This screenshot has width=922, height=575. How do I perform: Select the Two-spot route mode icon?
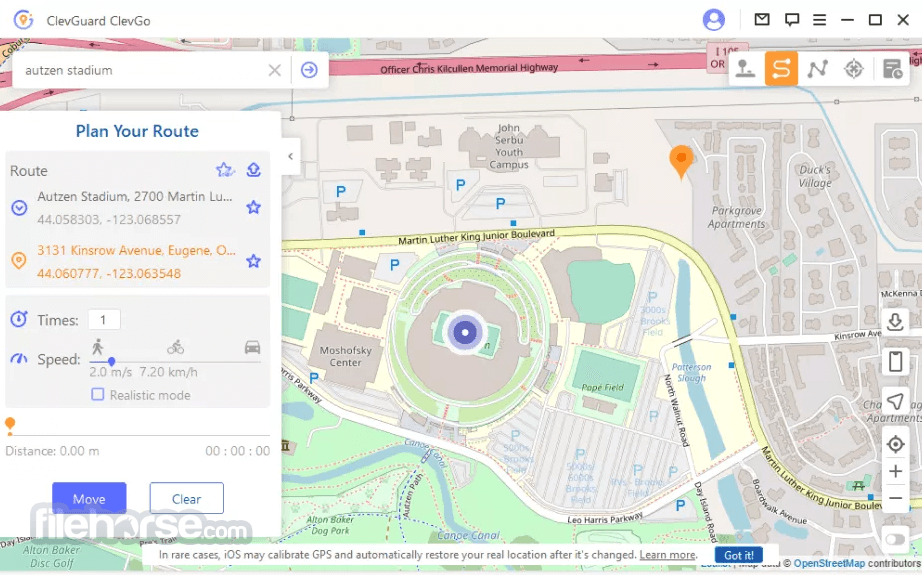(781, 69)
